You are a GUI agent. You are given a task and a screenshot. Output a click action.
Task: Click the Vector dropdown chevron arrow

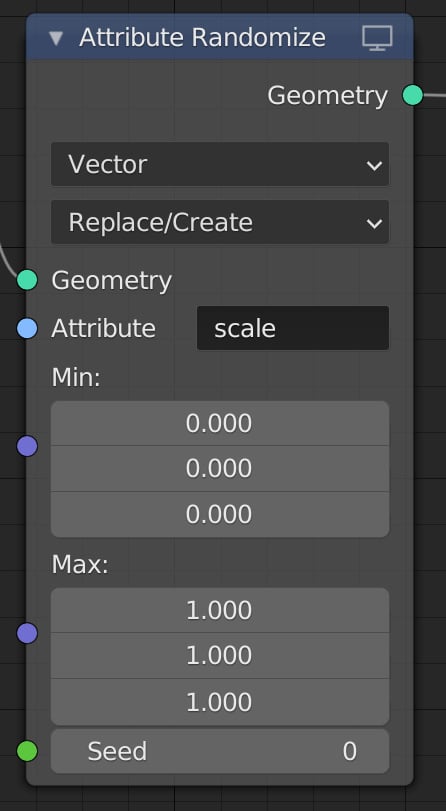point(374,166)
